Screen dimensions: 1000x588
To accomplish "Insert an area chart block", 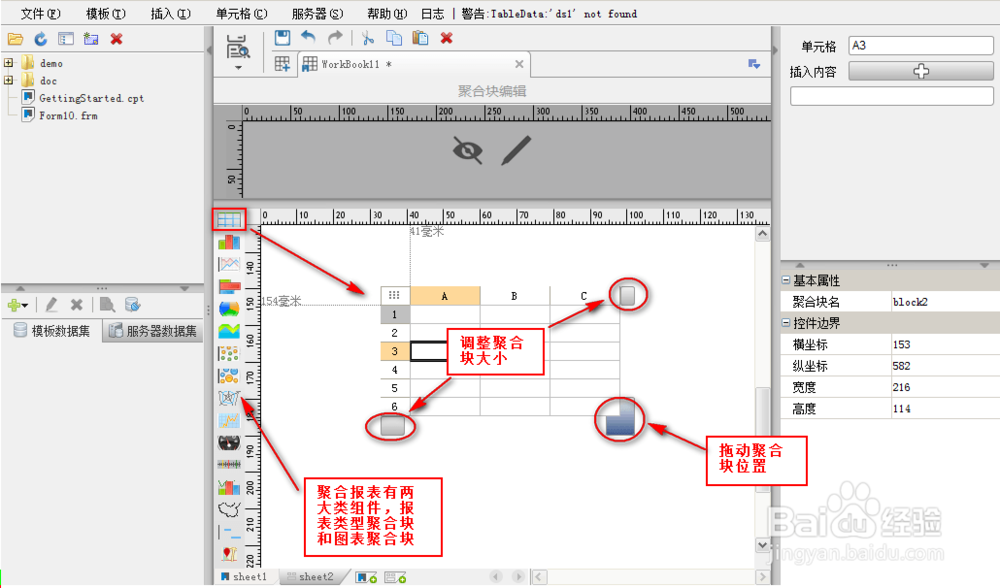I will tap(228, 331).
